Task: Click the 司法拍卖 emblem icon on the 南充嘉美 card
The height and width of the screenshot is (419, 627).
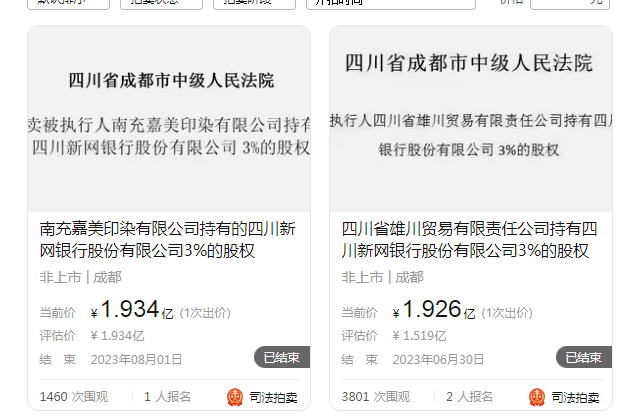Action: pyautogui.click(x=235, y=397)
